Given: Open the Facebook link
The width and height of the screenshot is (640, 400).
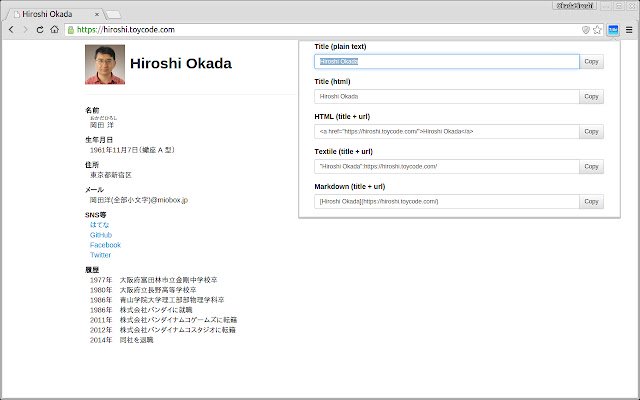Looking at the screenshot, I should (105, 245).
